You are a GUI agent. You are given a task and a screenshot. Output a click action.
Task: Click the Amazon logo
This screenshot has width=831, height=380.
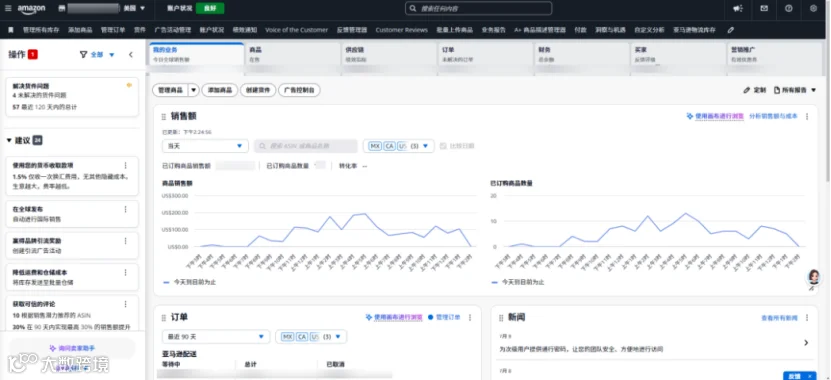pos(31,9)
